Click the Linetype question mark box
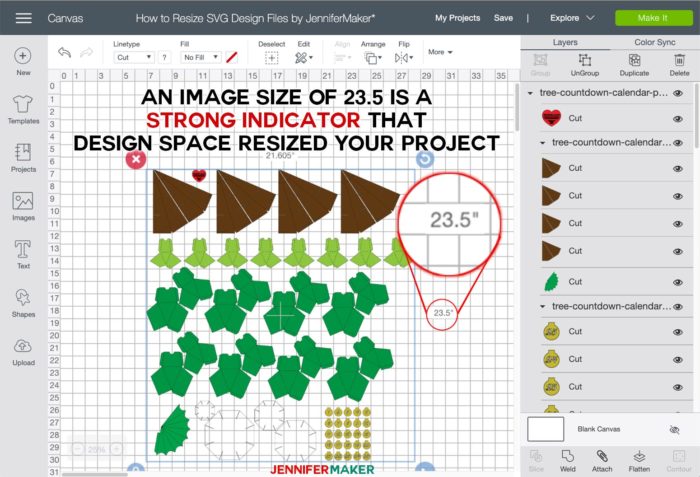This screenshot has width=700, height=477. click(164, 57)
